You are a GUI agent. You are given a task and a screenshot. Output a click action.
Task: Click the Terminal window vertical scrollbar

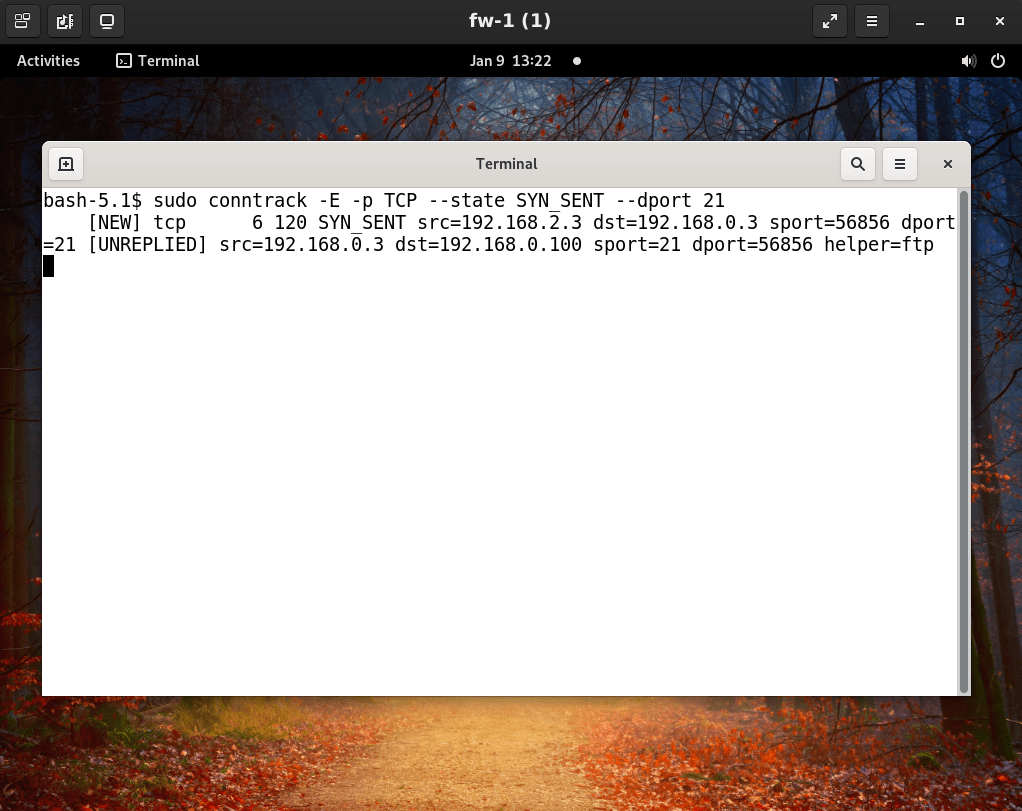pos(964,440)
